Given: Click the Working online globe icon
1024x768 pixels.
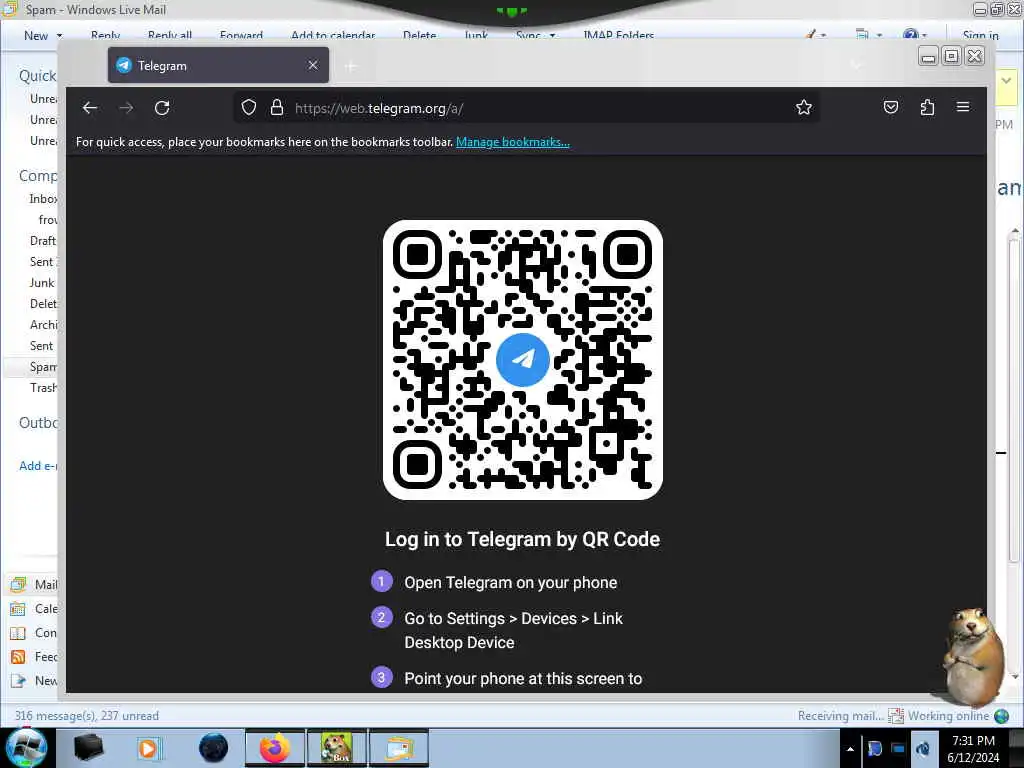Looking at the screenshot, I should 1001,716.
